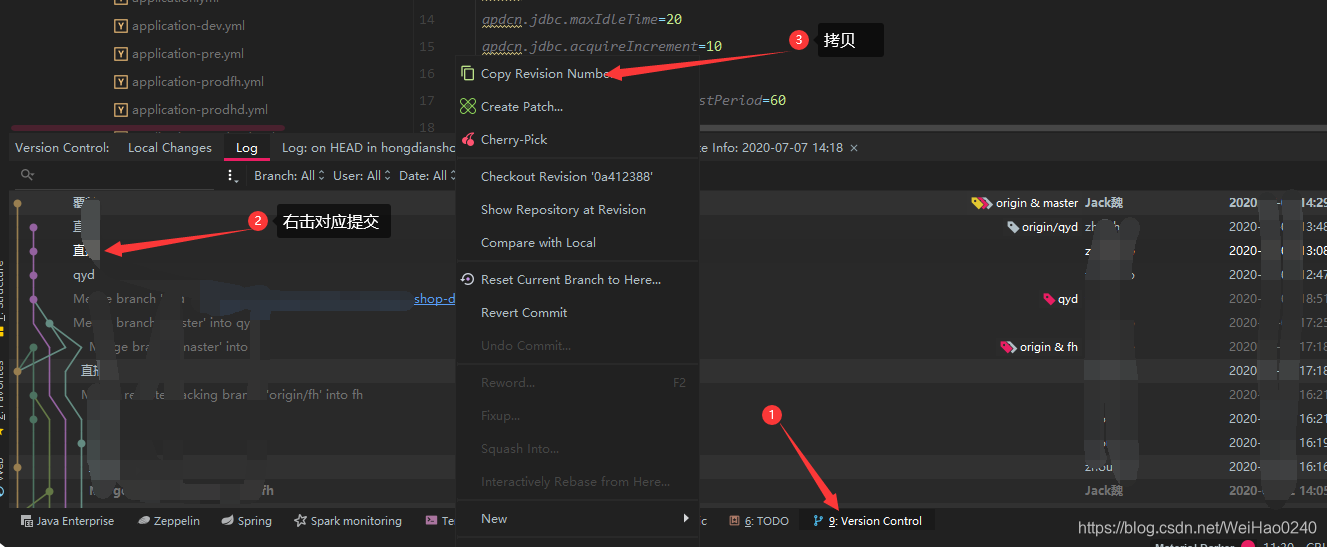Switch to the Local Changes tab
Screen dimensions: 1327x547
pyautogui.click(x=170, y=148)
